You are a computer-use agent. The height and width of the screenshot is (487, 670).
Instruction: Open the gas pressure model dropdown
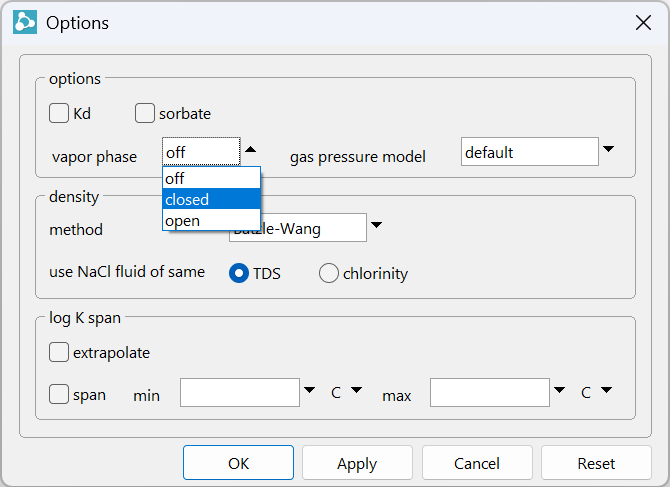click(607, 150)
